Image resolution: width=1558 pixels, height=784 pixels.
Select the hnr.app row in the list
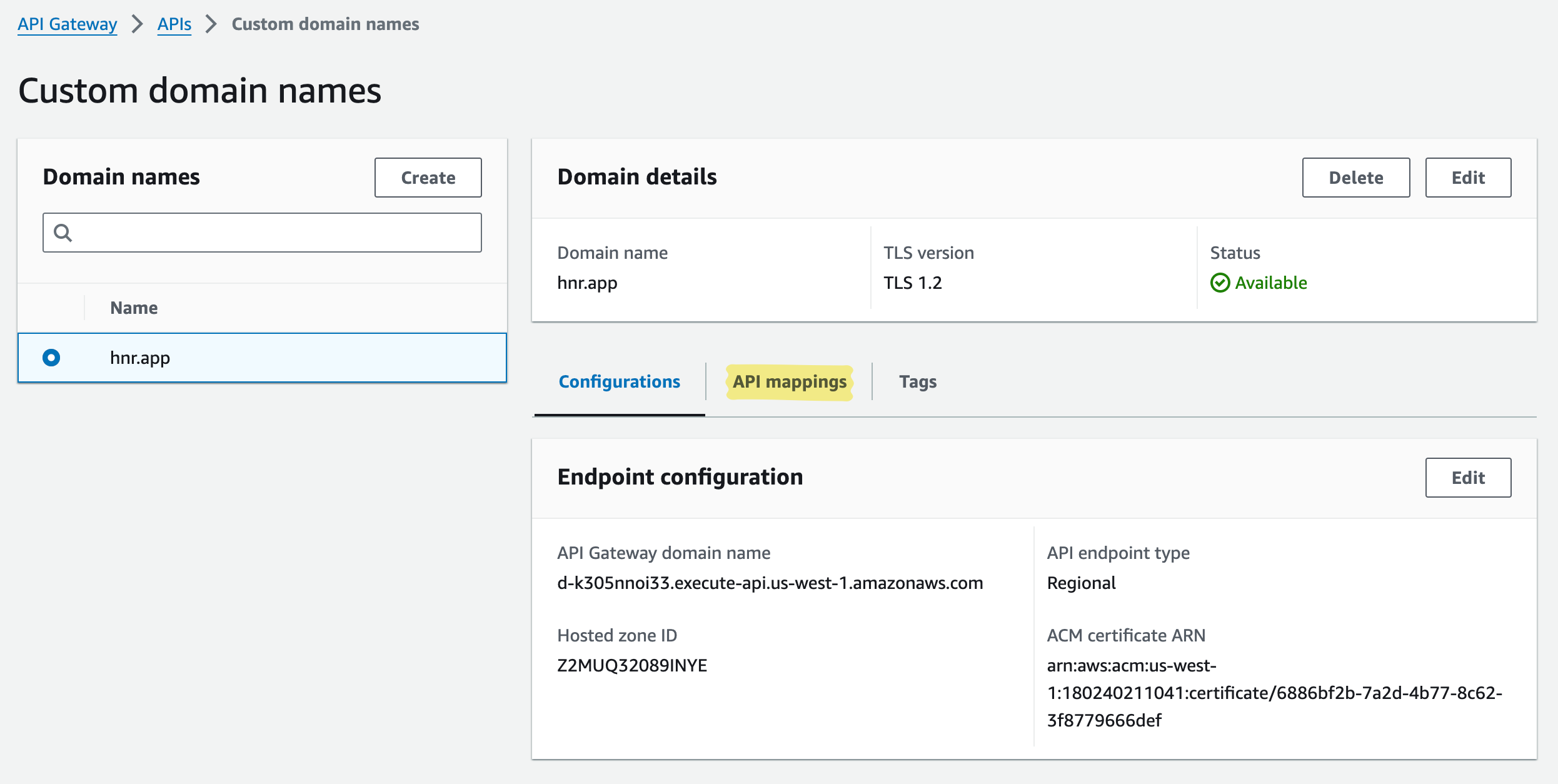pyautogui.click(x=262, y=358)
